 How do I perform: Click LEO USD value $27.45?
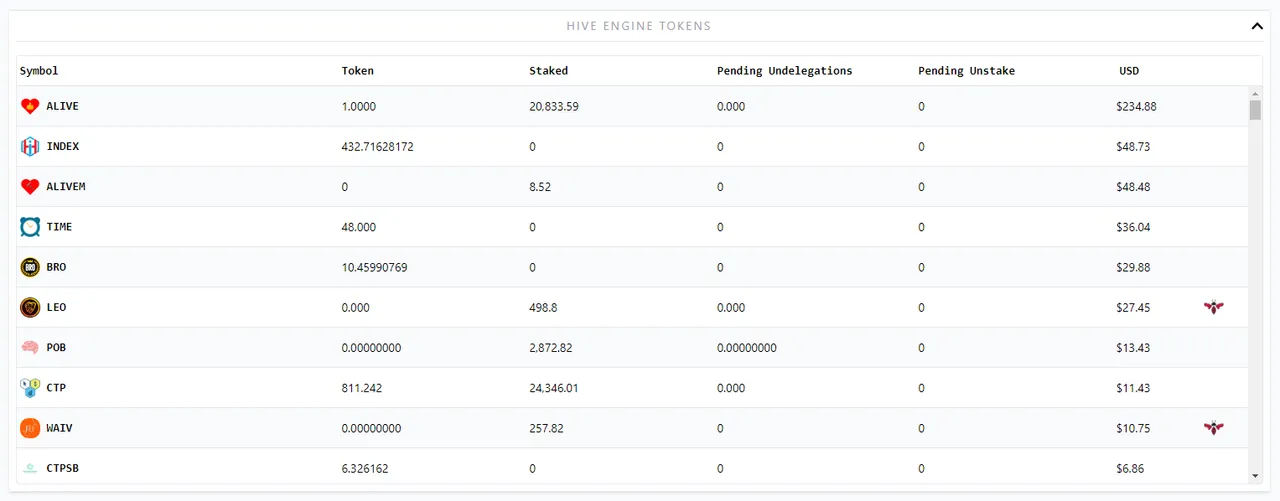(x=1134, y=307)
